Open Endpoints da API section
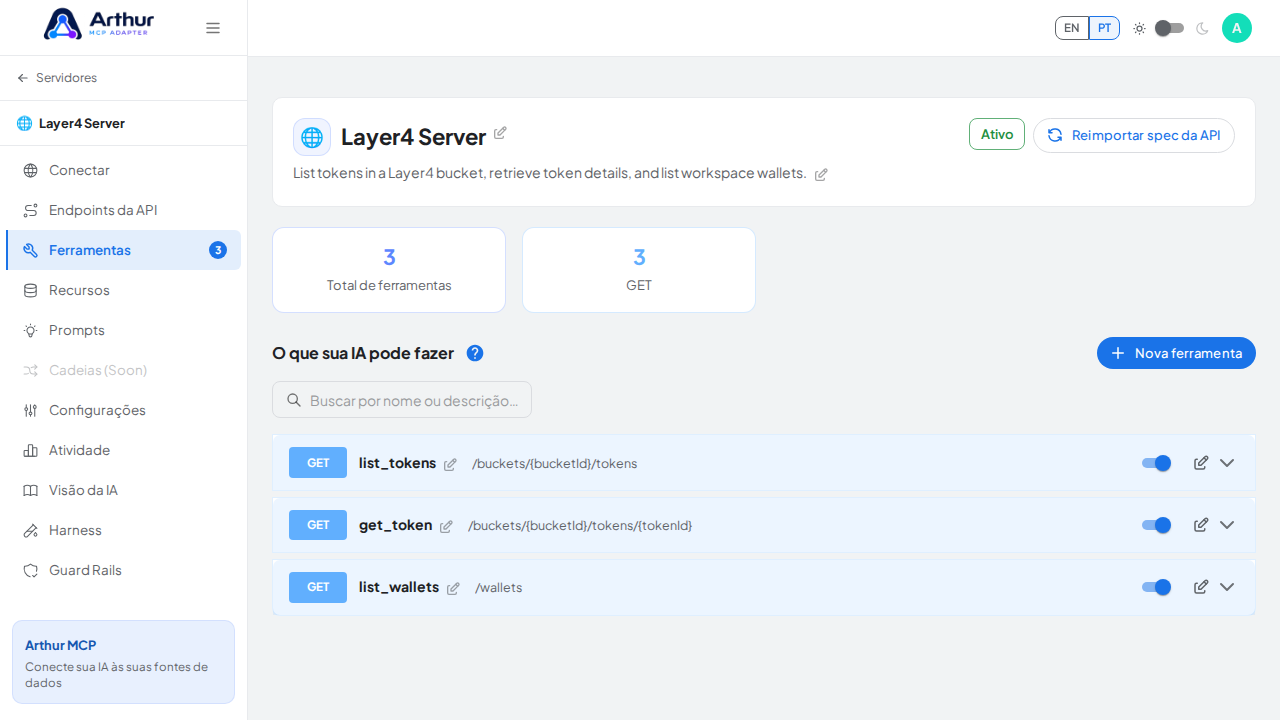1280x720 pixels. click(123, 210)
